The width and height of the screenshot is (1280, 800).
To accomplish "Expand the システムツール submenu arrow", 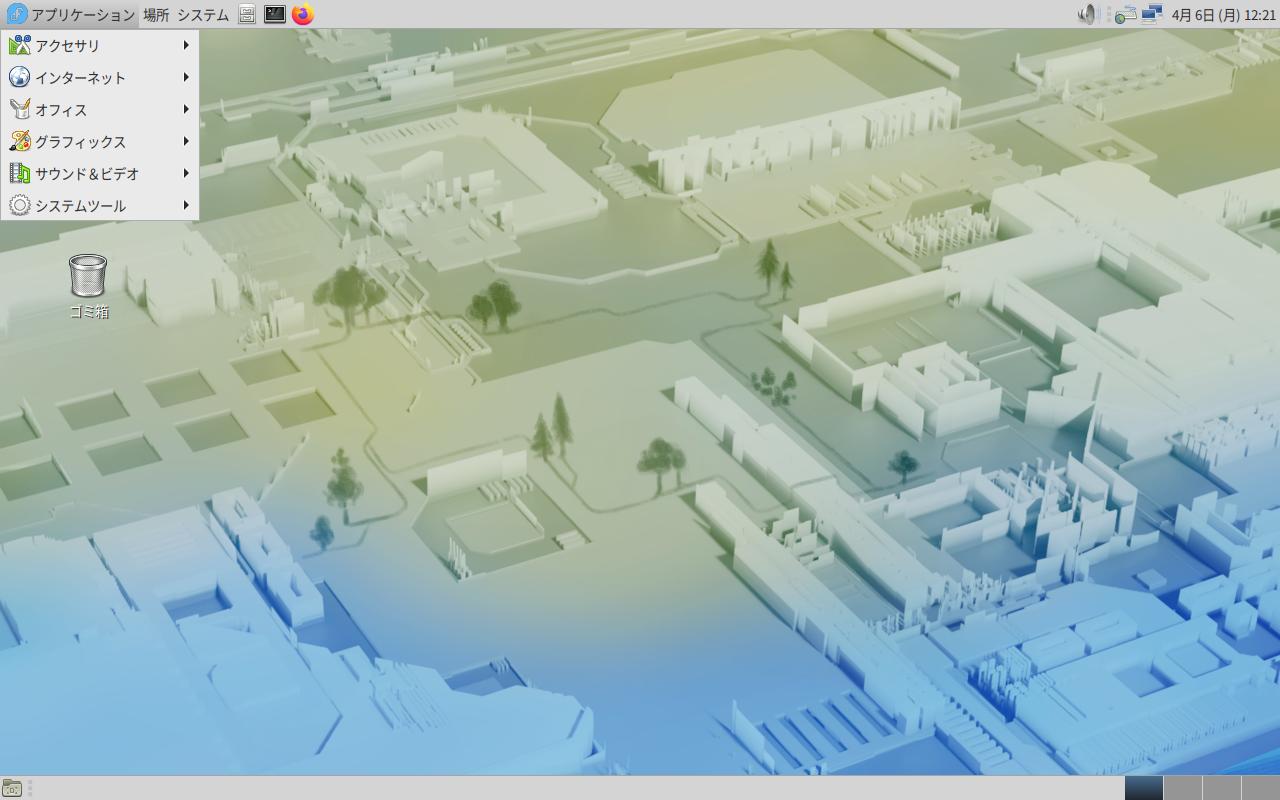I will (186, 205).
